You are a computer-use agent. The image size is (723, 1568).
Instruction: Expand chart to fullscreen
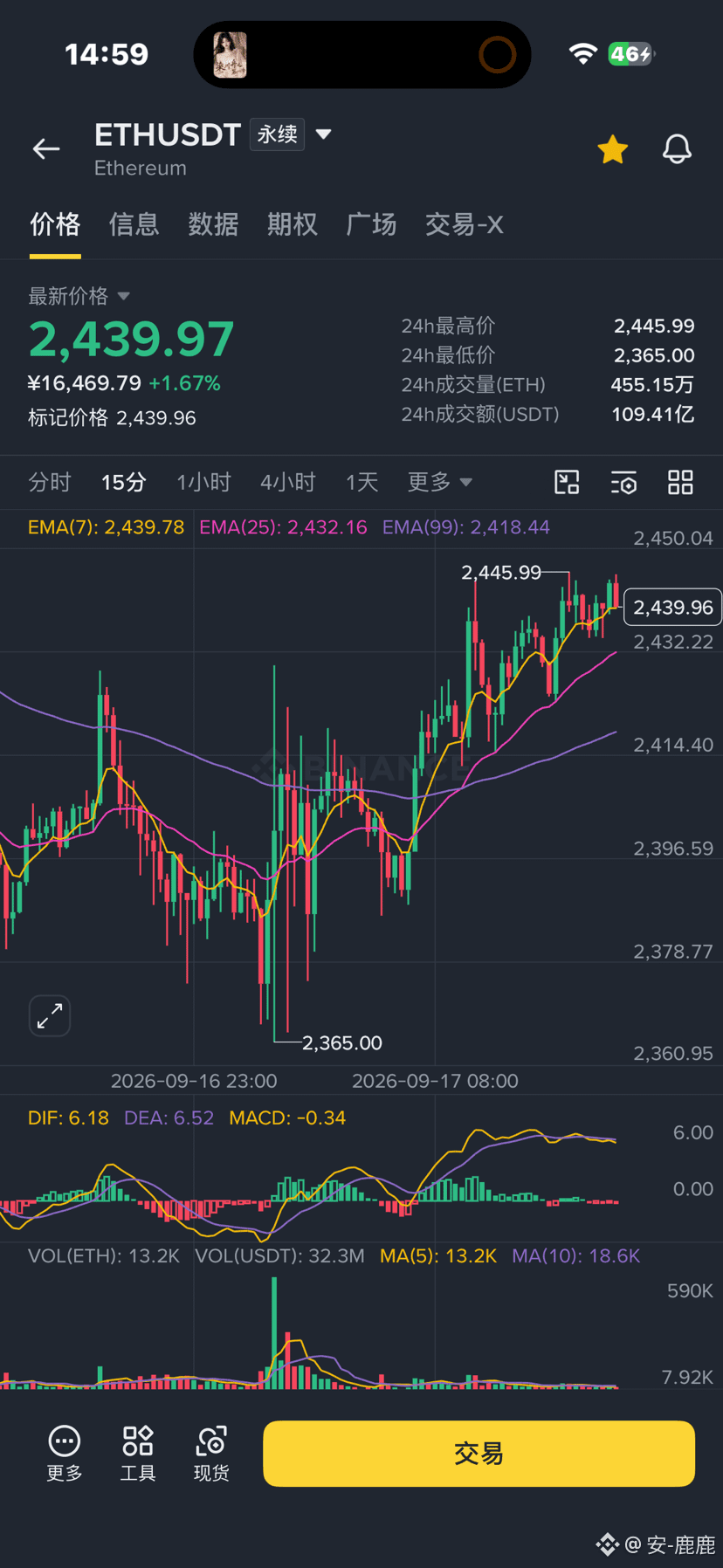(50, 1015)
